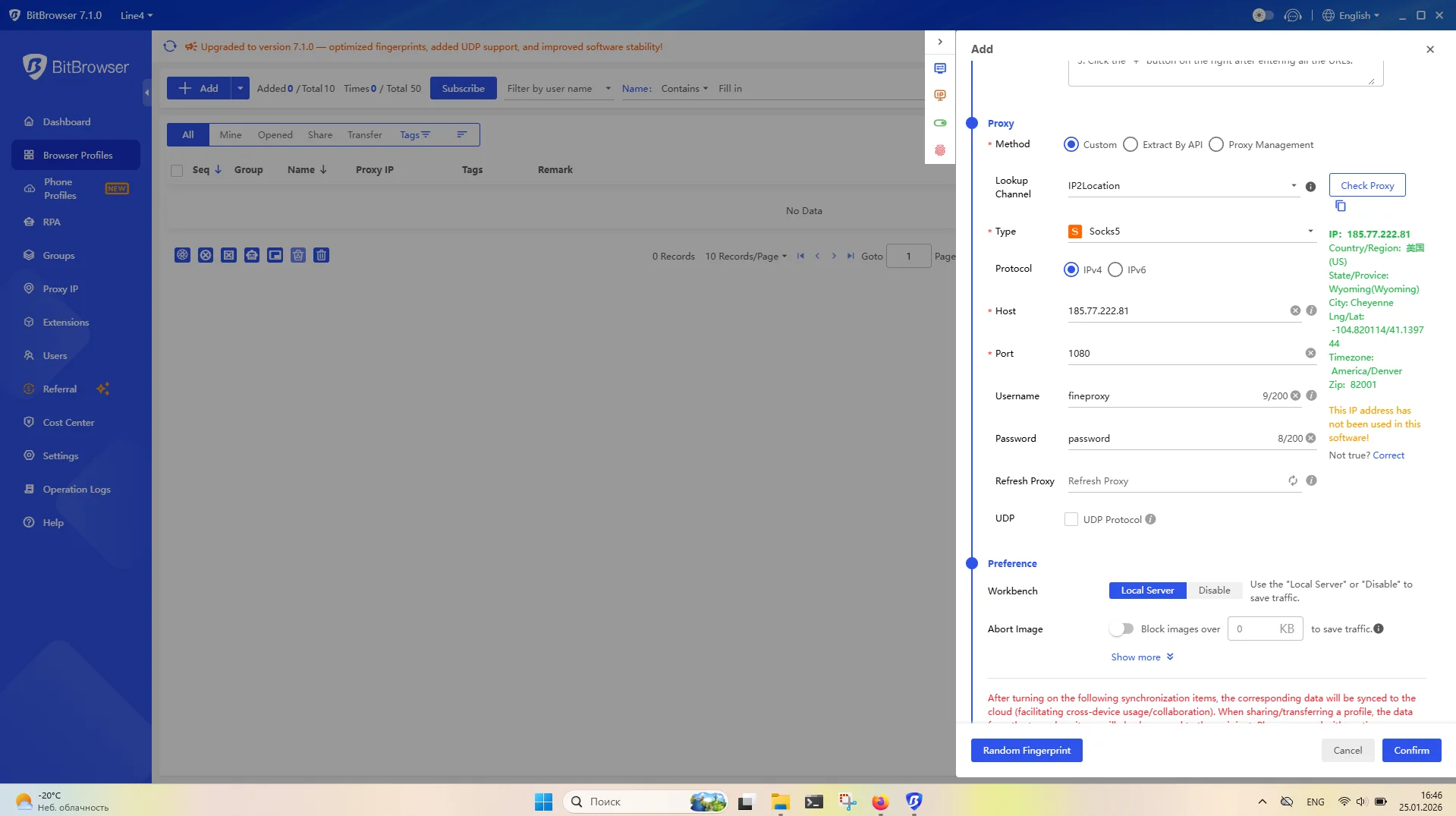
Task: Select Extract By API proxy method
Action: tap(1131, 144)
